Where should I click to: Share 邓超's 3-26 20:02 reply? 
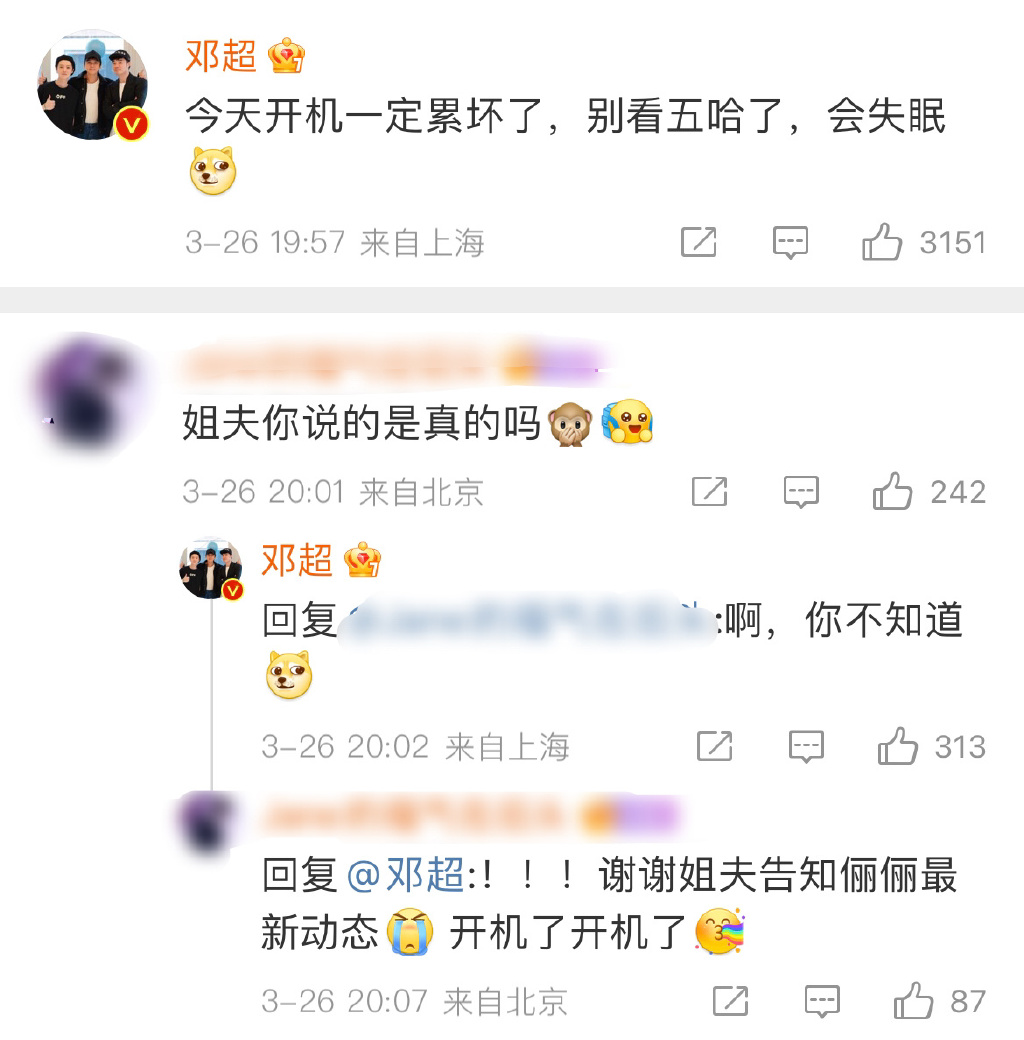(x=714, y=746)
